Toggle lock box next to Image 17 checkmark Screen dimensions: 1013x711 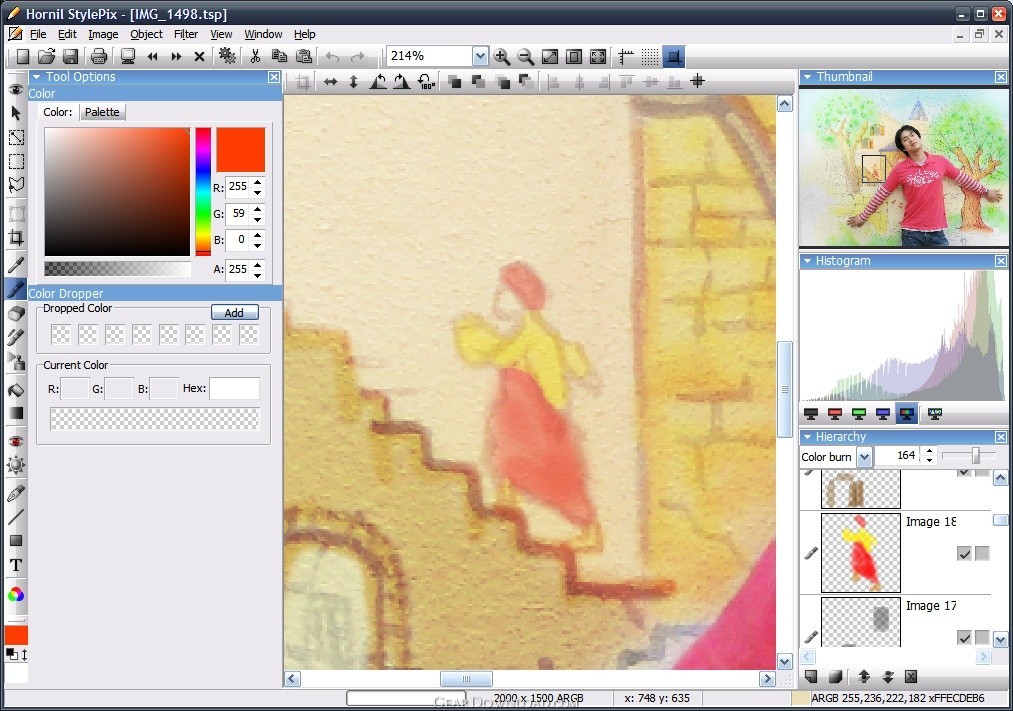[982, 637]
